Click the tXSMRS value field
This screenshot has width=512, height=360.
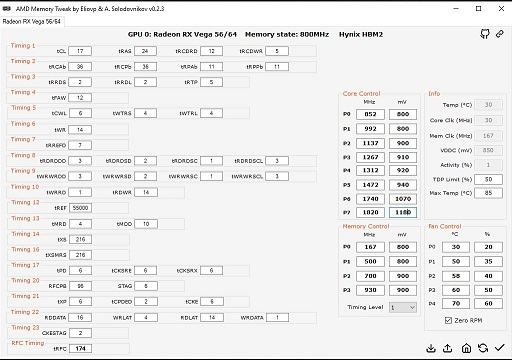80,255
